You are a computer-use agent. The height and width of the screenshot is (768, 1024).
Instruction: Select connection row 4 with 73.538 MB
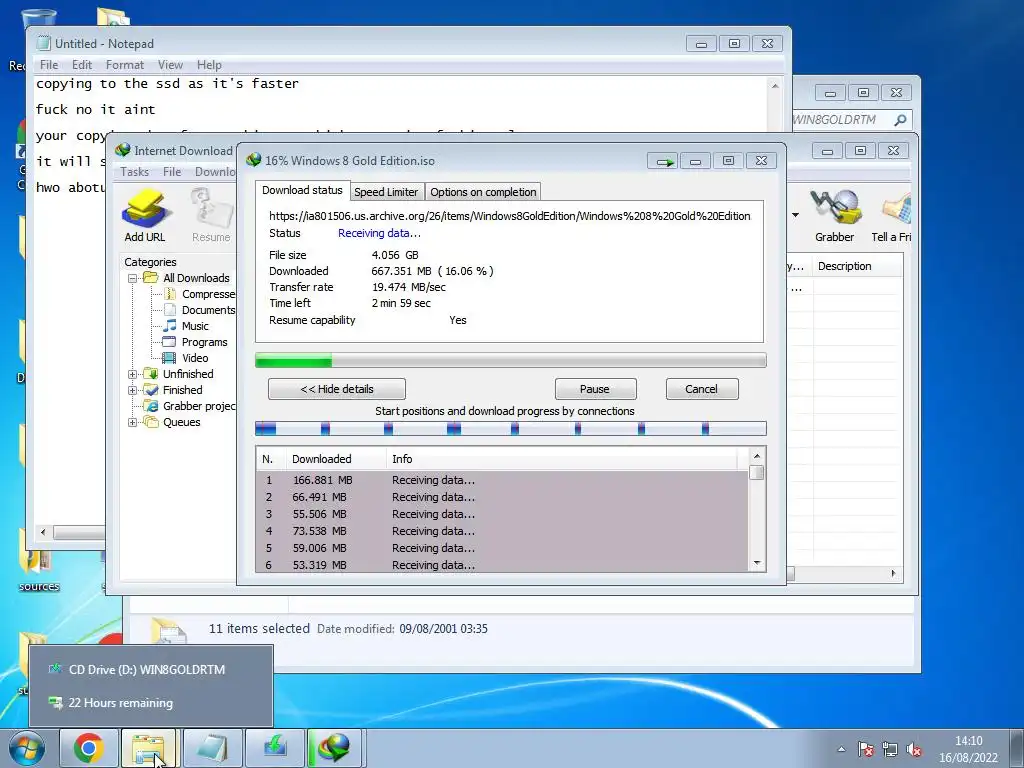click(502, 531)
